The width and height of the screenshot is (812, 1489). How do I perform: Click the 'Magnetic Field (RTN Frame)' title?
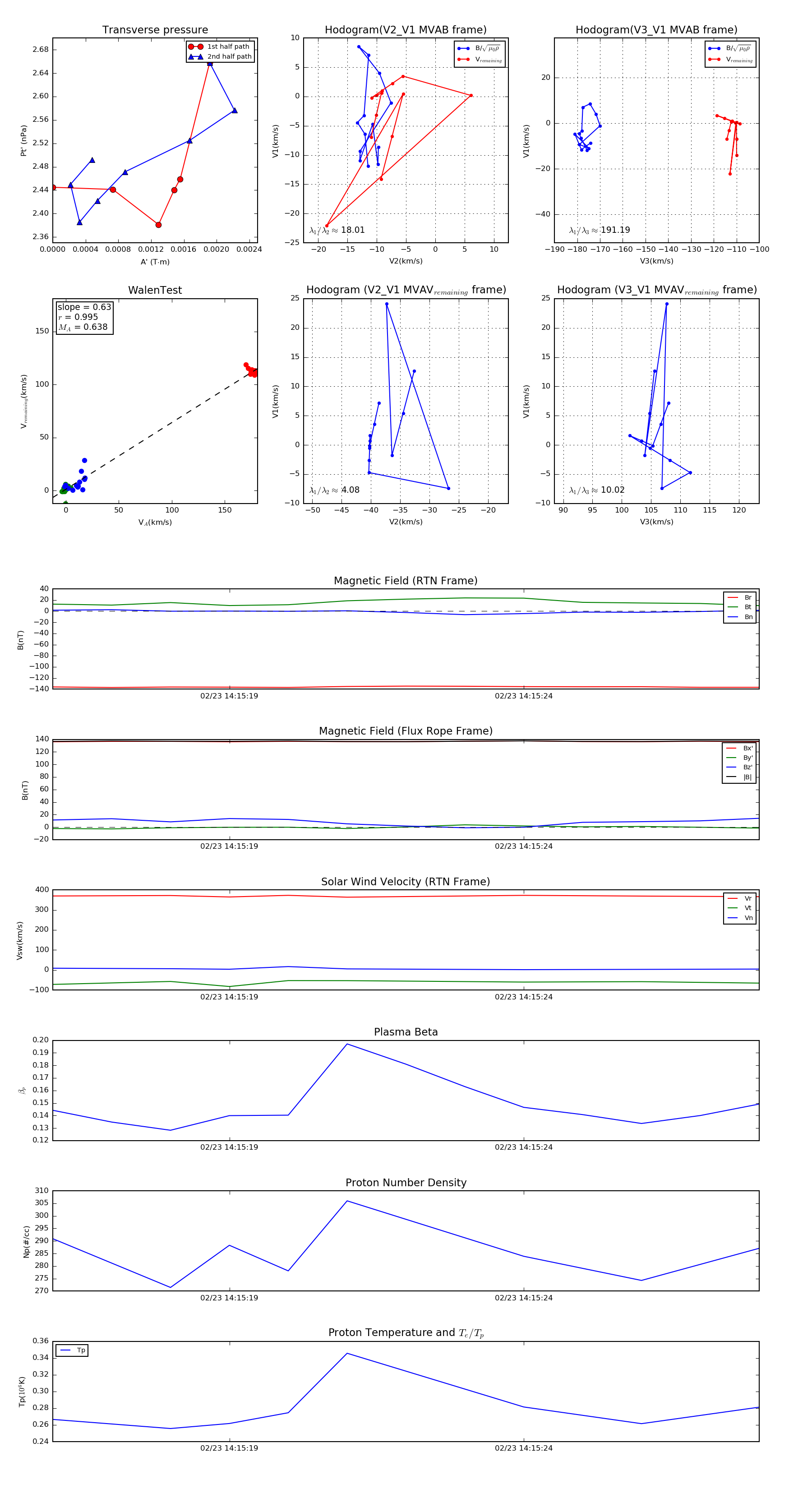(406, 581)
